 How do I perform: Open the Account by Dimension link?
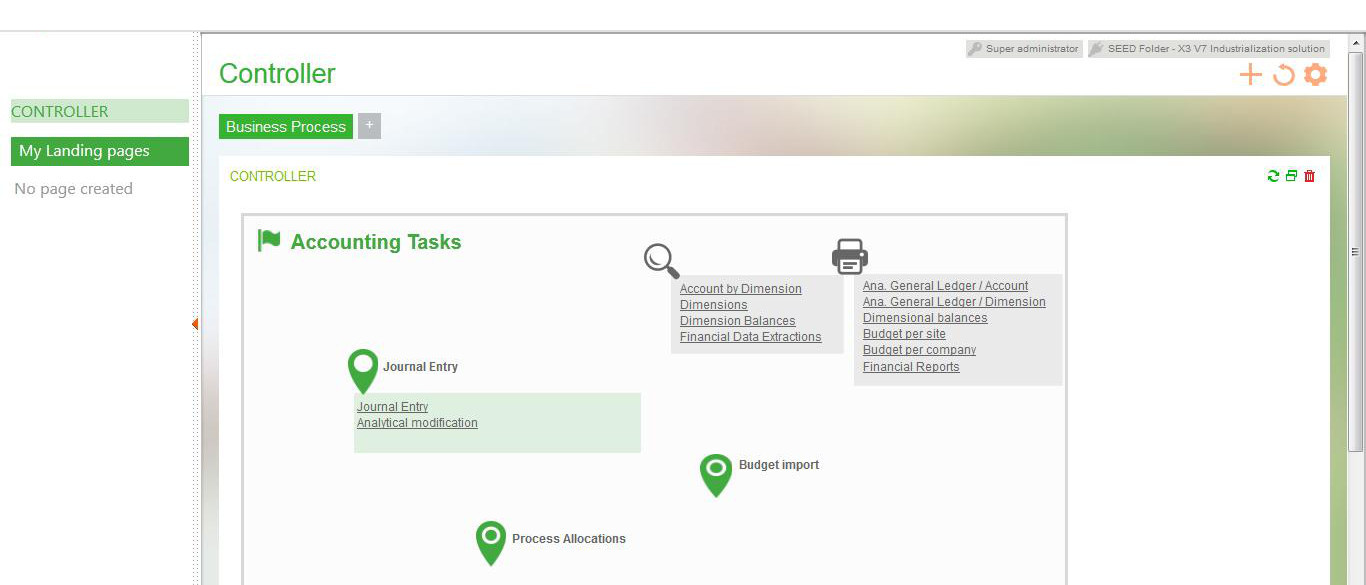pos(740,289)
